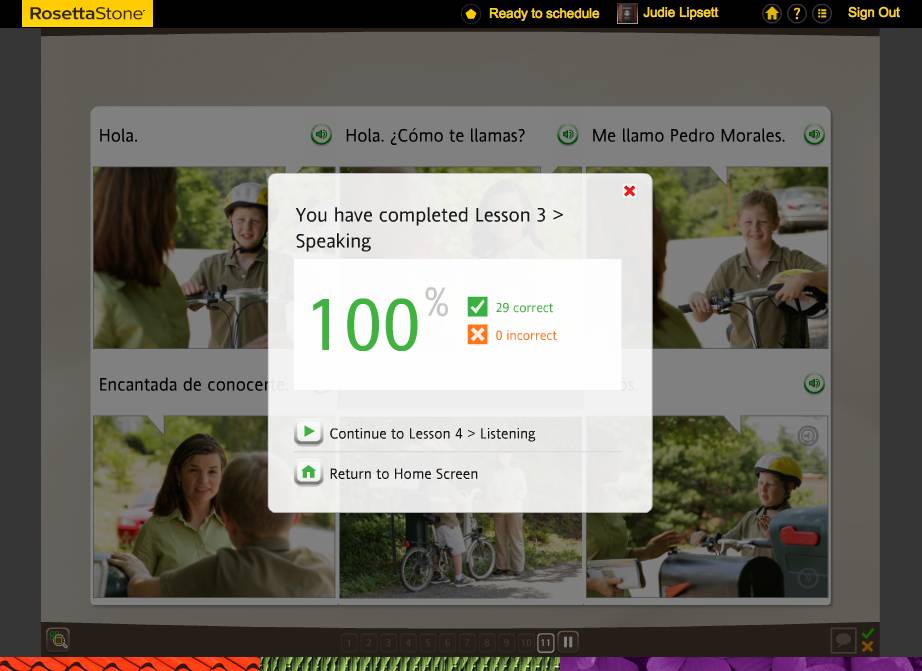This screenshot has width=922, height=671.
Task: Continue to Lesson 4 > Listening
Action: 432,433
